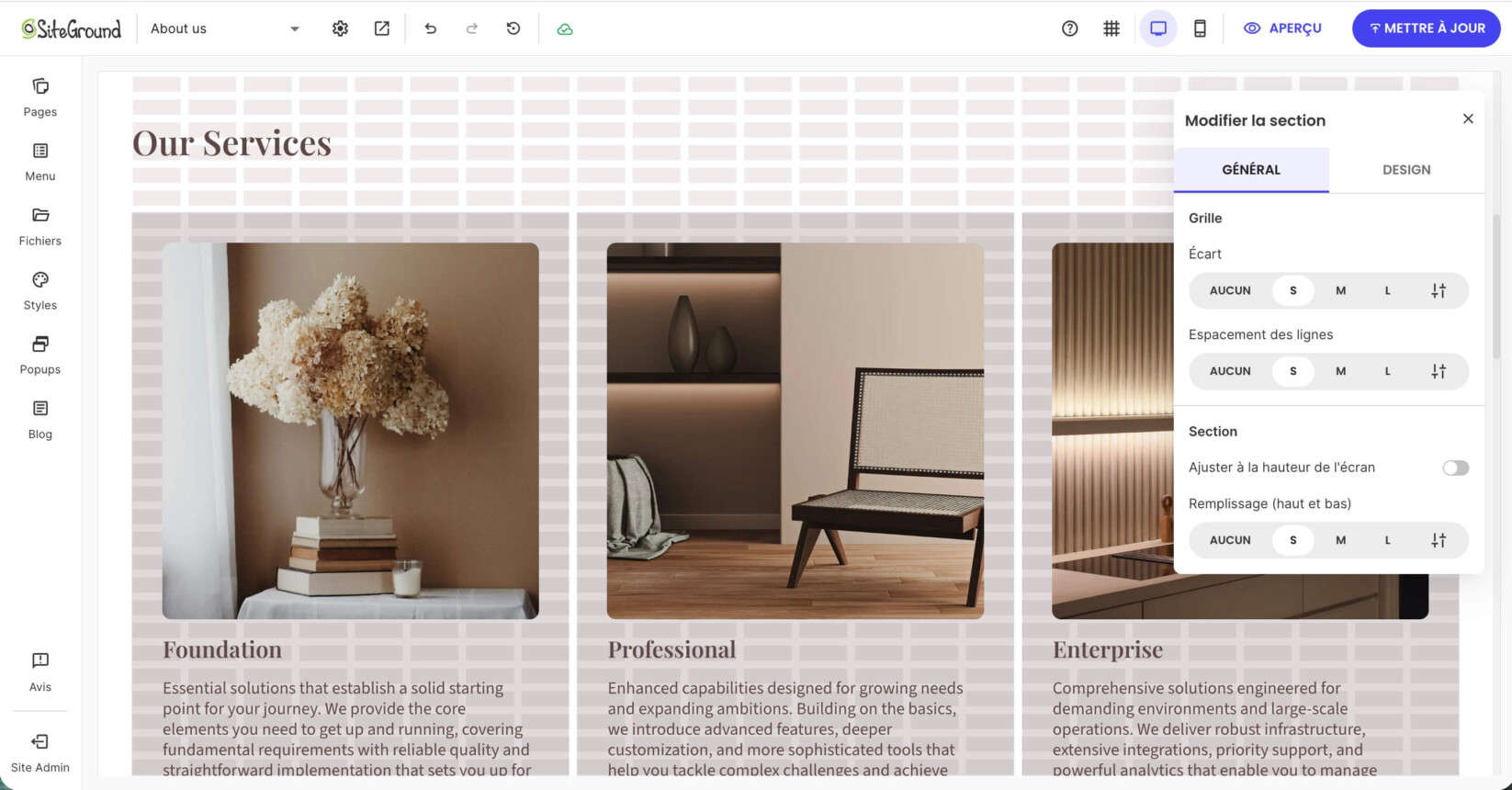Screen dimensions: 1512x790
Task: Set Remplissage to L
Action: (x=1387, y=540)
